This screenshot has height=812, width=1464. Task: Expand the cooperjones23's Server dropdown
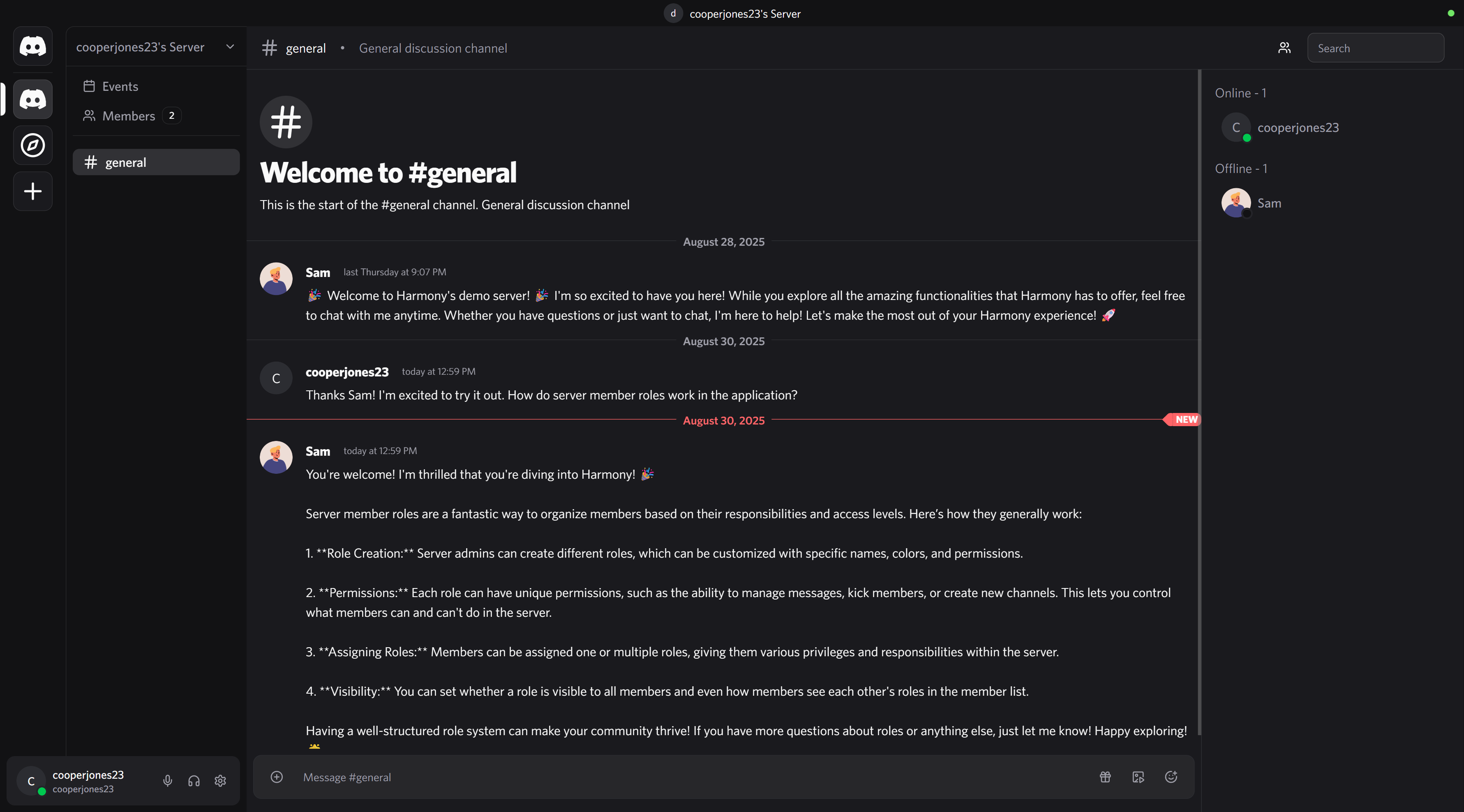230,47
